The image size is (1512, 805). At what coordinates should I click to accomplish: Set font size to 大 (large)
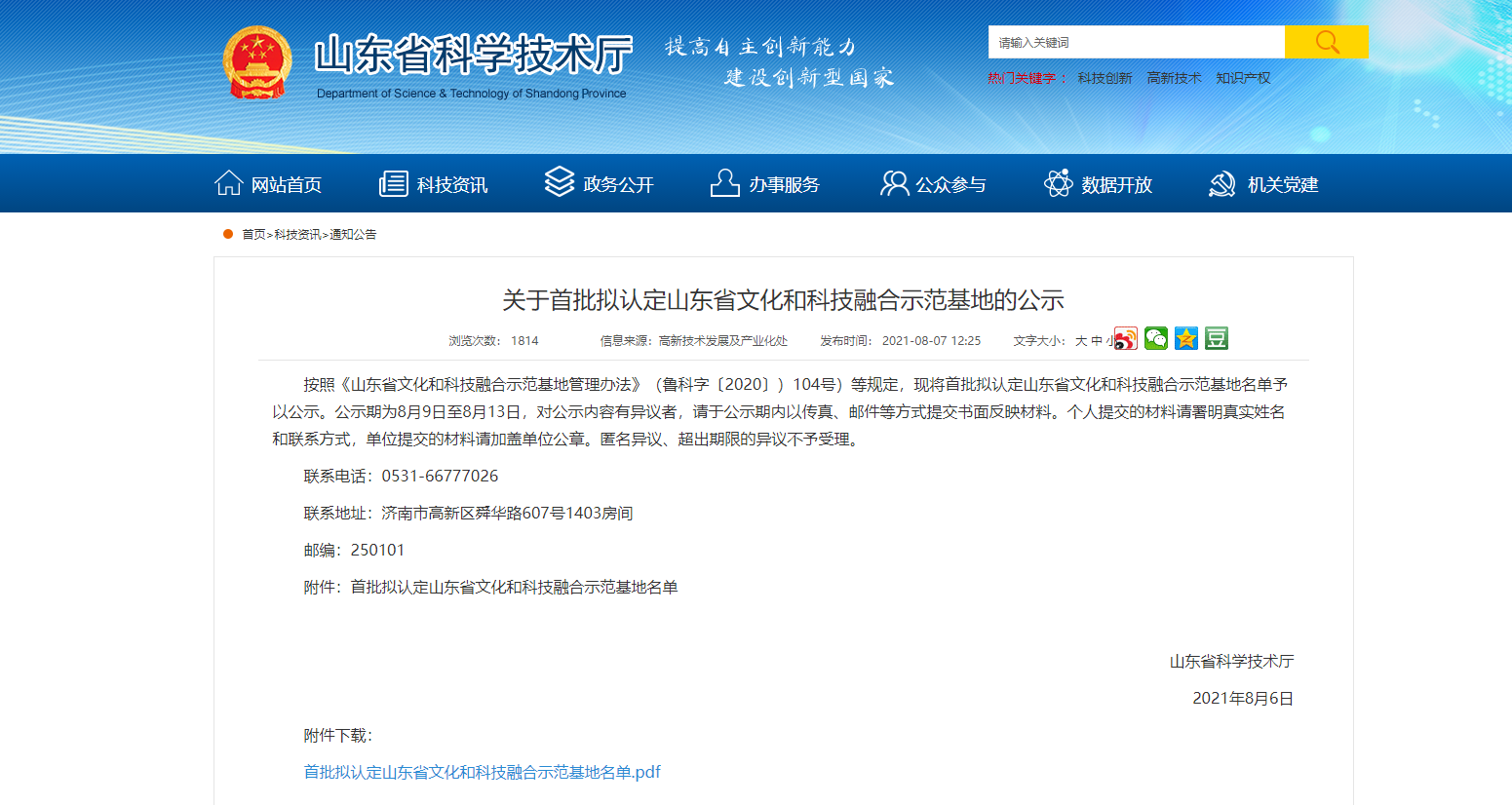pos(1081,341)
